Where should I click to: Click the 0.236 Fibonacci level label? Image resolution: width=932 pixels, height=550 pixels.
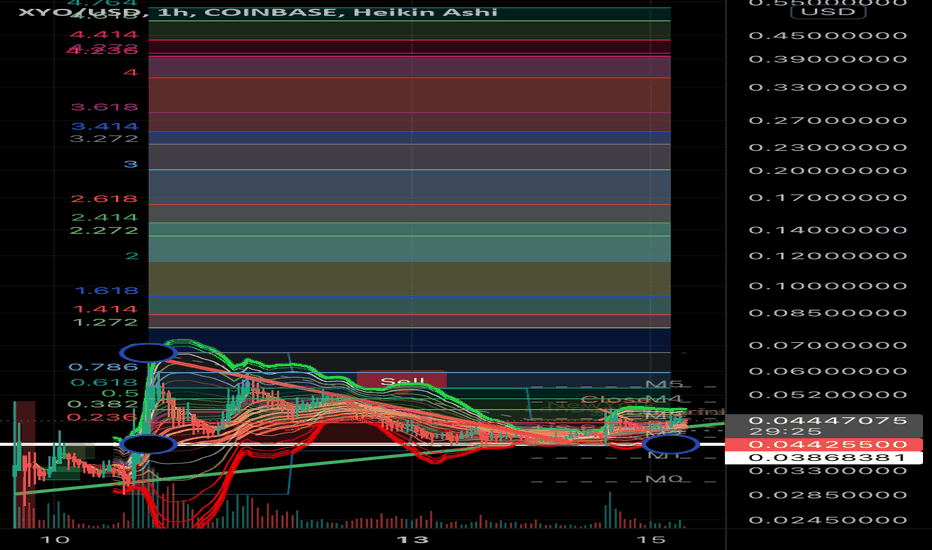103,417
